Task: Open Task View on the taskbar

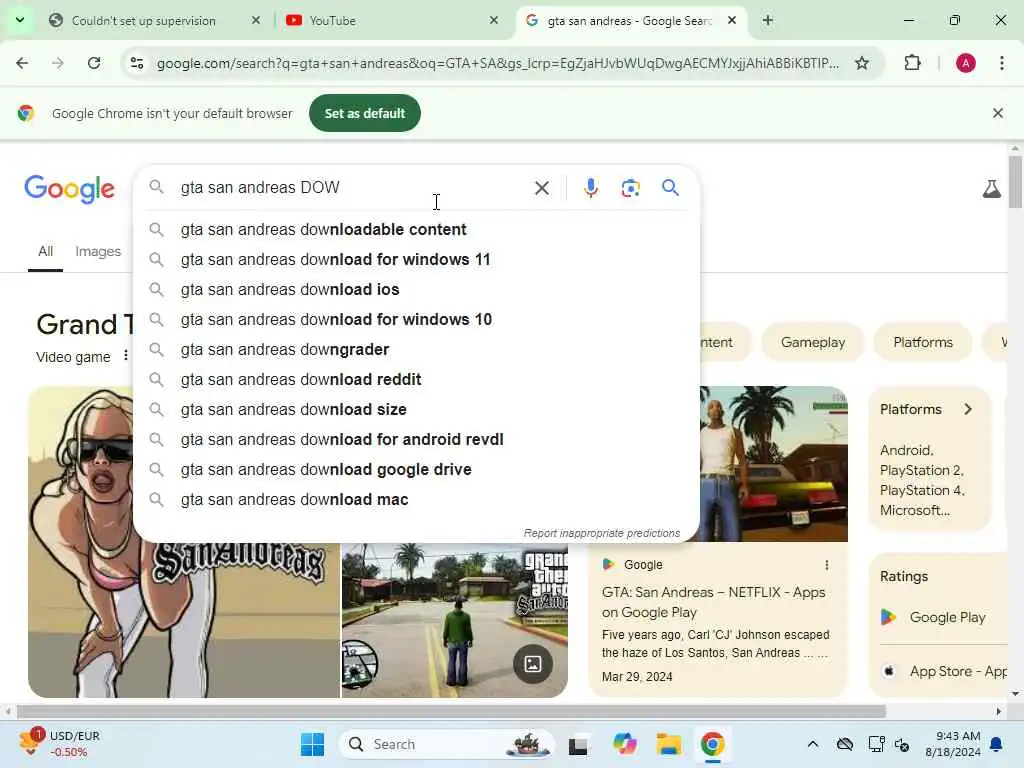Action: (x=578, y=745)
